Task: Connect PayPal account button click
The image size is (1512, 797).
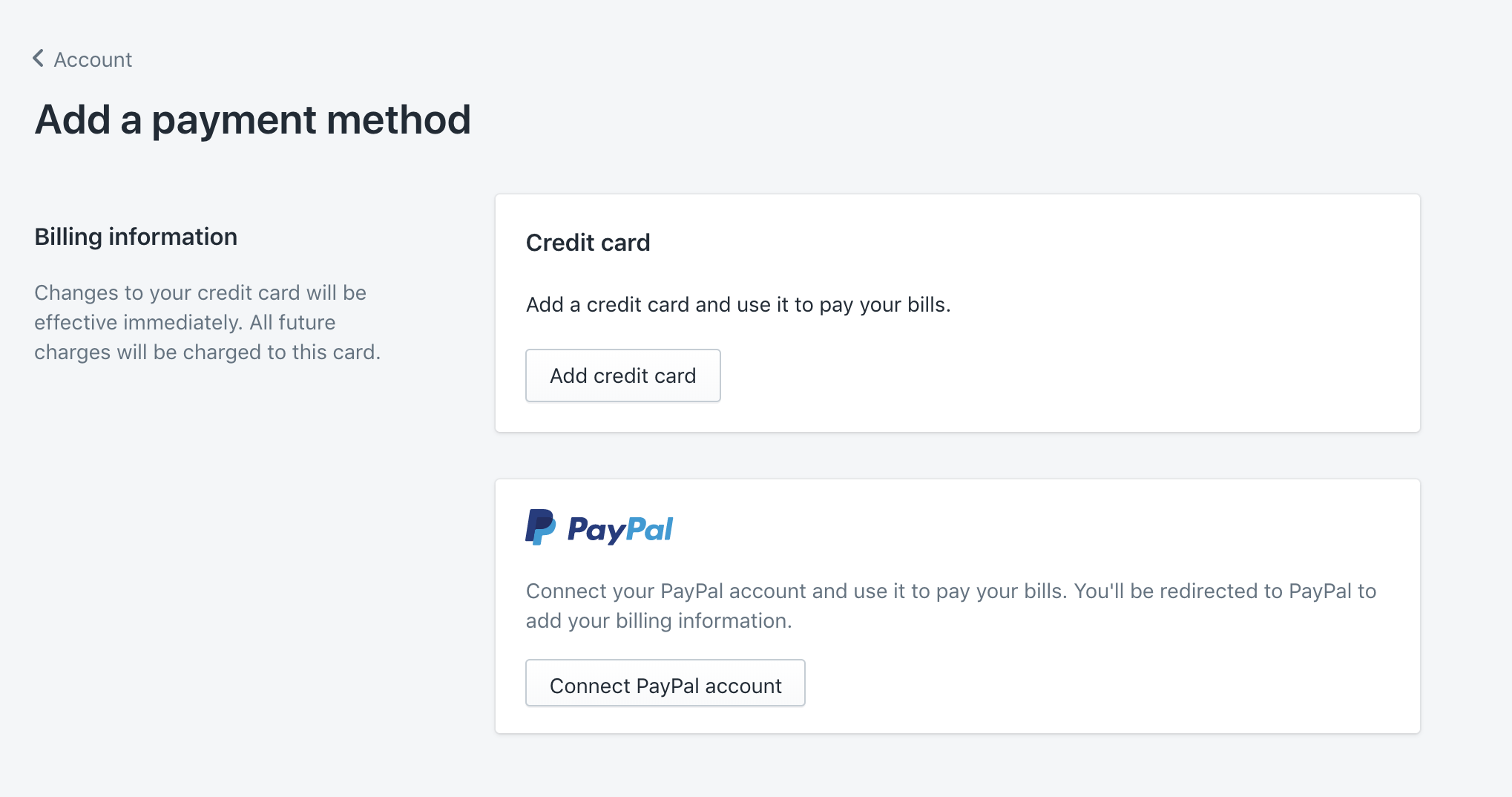Action: coord(665,683)
